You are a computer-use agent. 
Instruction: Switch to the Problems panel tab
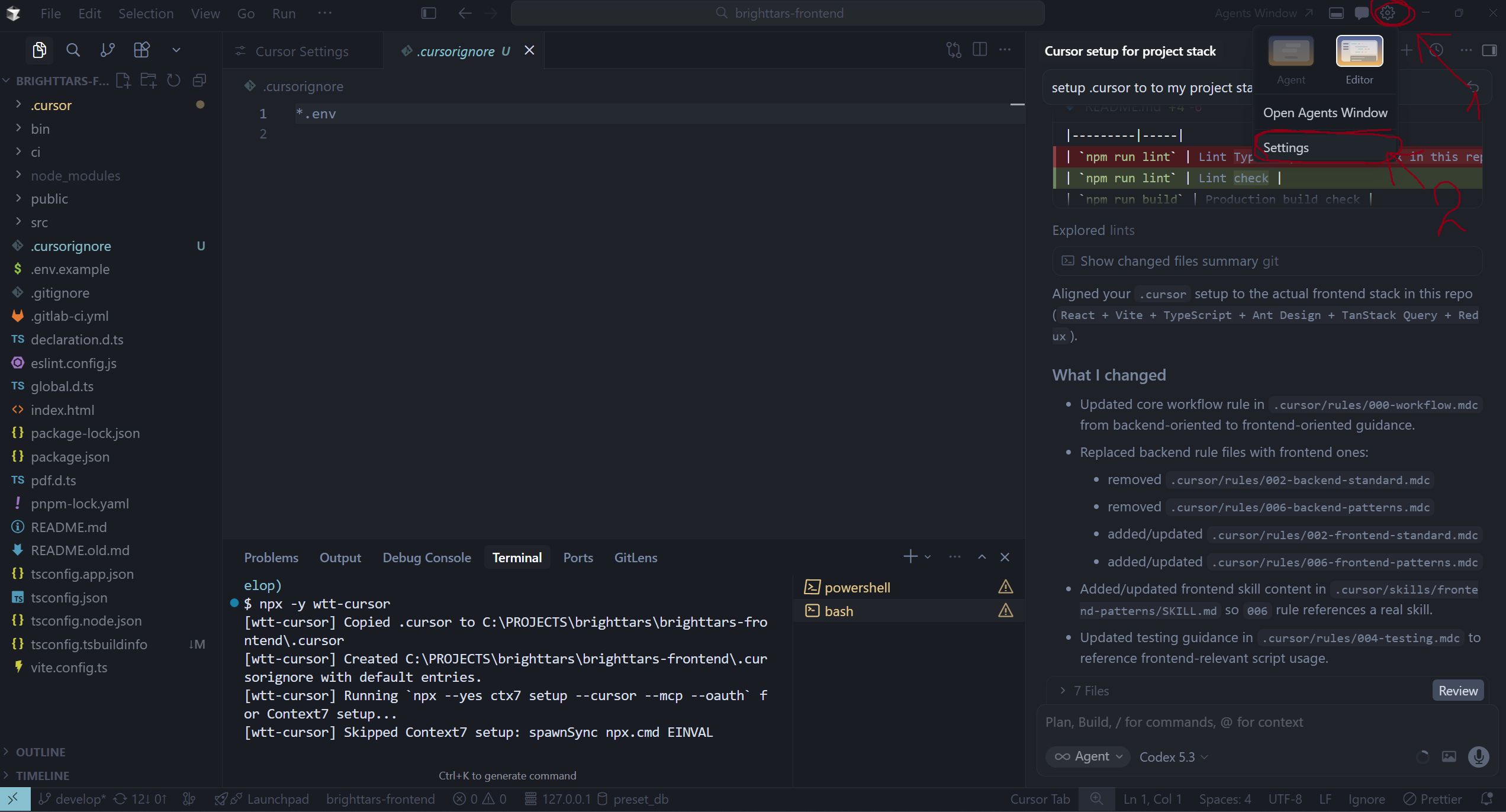(x=271, y=558)
